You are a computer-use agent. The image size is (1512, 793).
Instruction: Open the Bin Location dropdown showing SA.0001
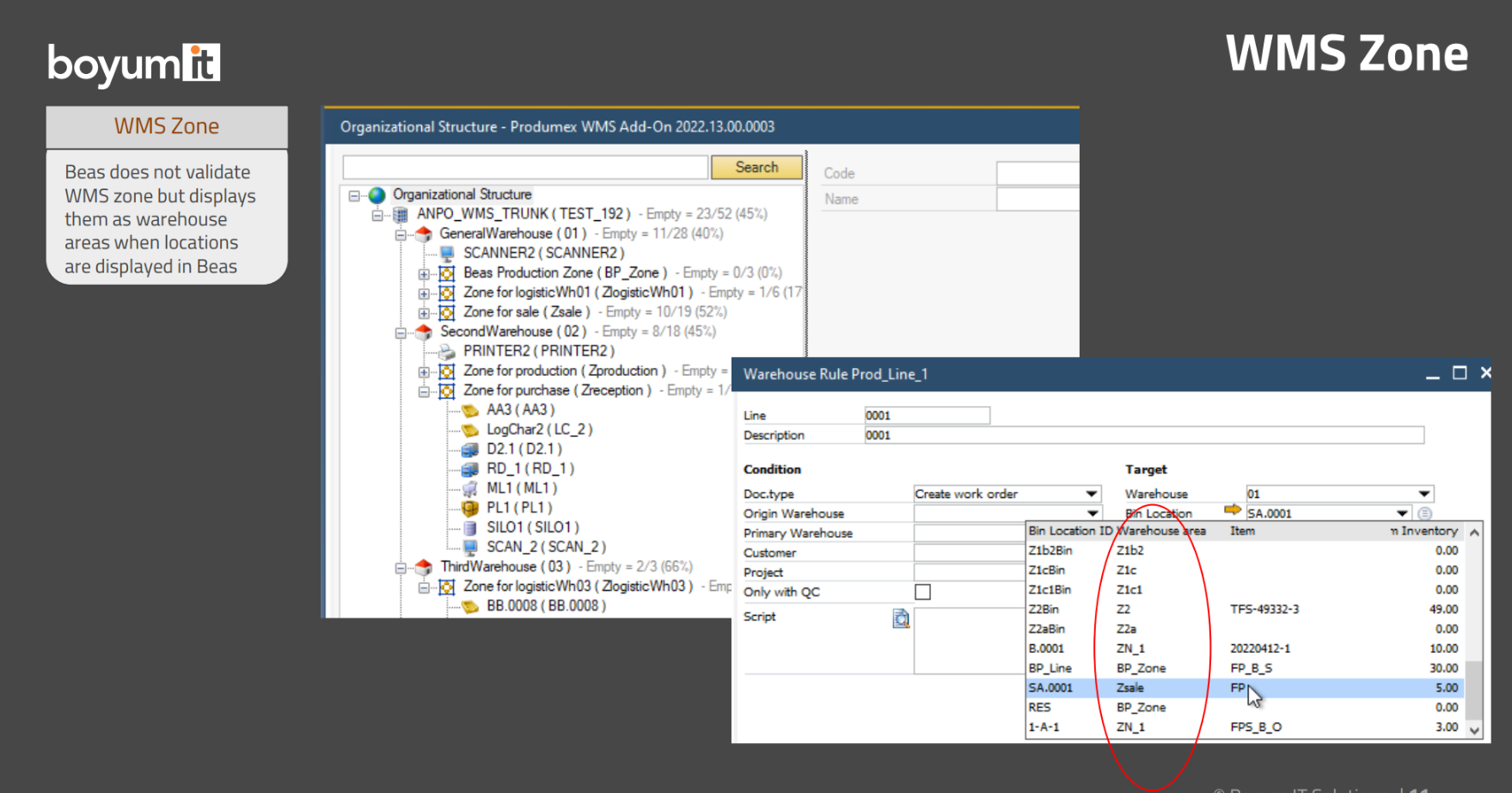coord(1402,513)
